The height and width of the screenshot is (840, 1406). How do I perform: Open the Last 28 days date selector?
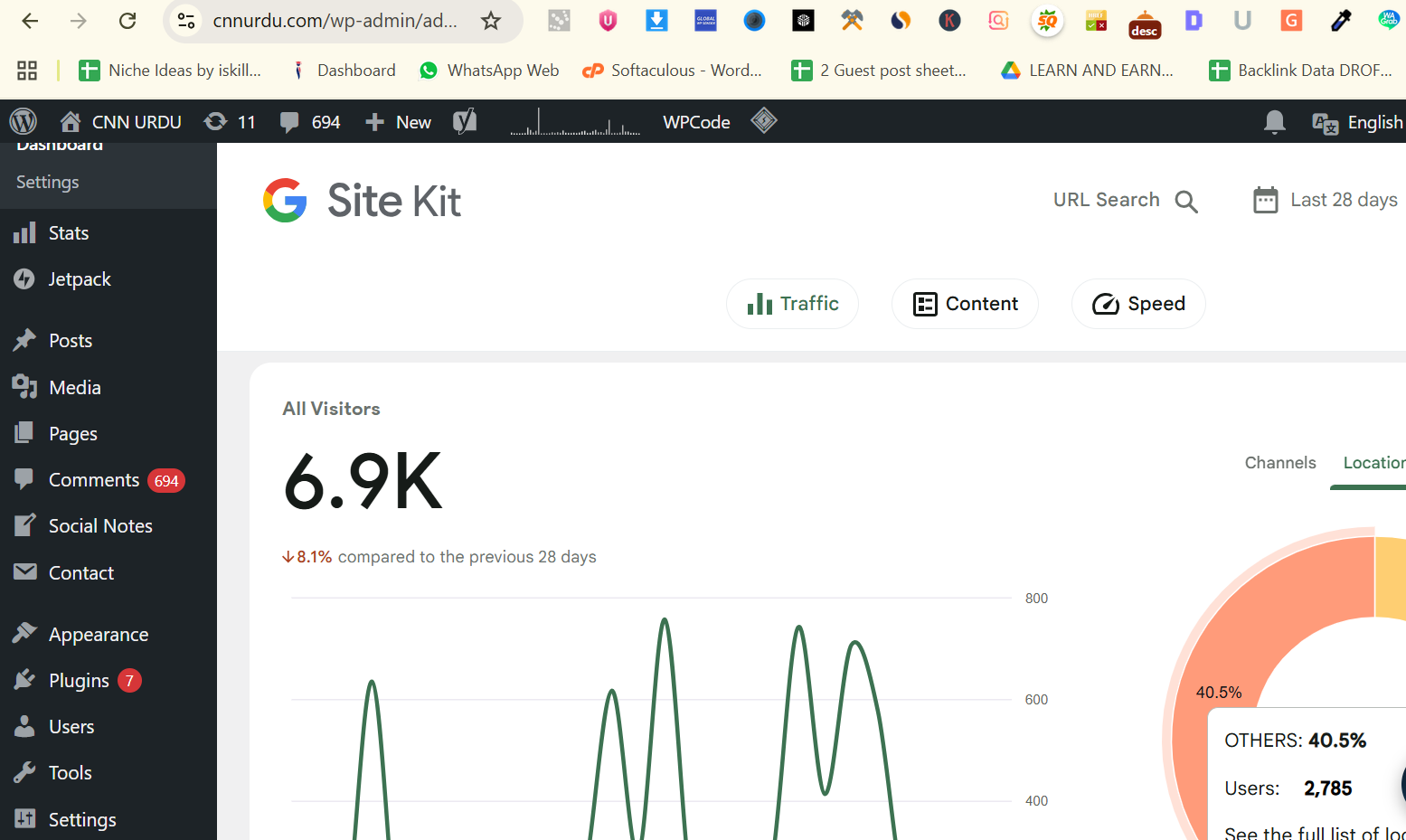1324,200
